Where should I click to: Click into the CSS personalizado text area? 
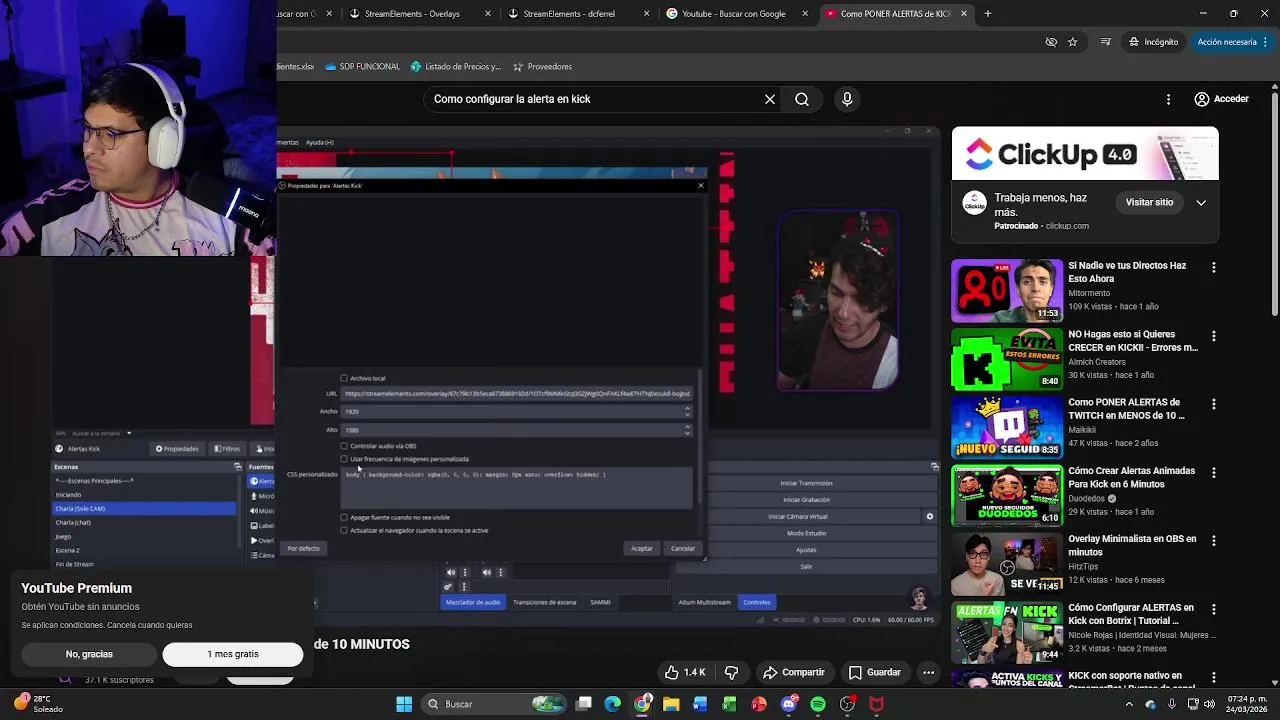click(x=517, y=488)
